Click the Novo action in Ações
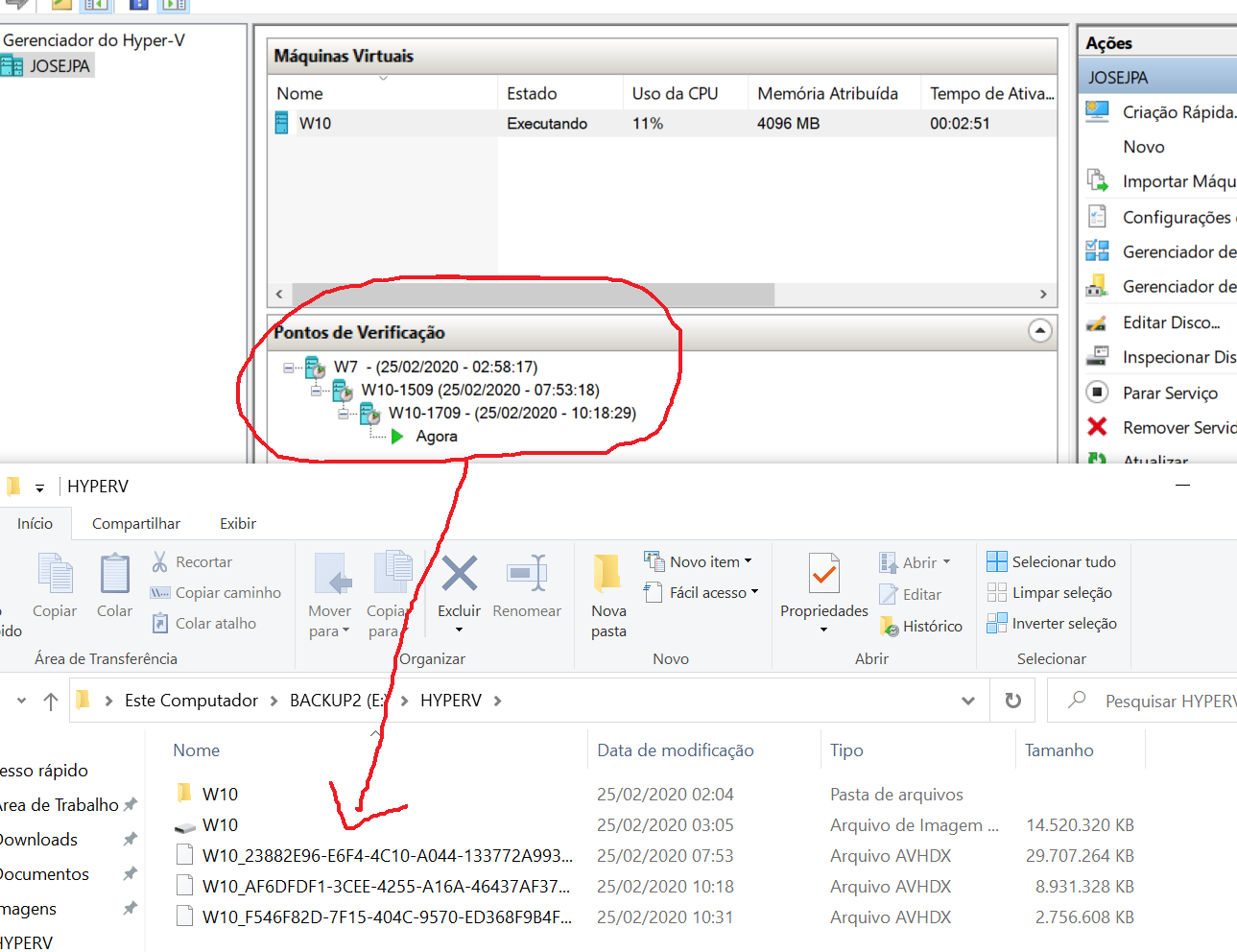 (x=1144, y=147)
